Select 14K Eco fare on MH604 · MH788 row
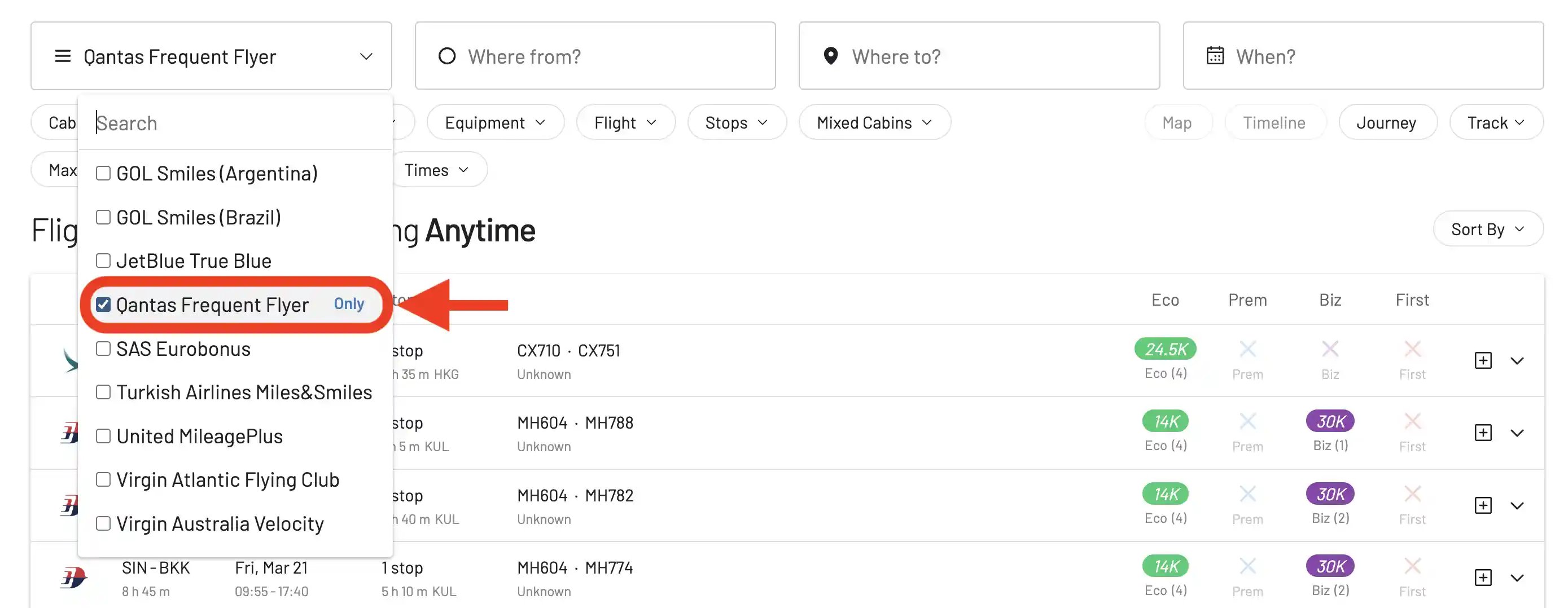Viewport: 1568px width, 608px height. [x=1165, y=421]
